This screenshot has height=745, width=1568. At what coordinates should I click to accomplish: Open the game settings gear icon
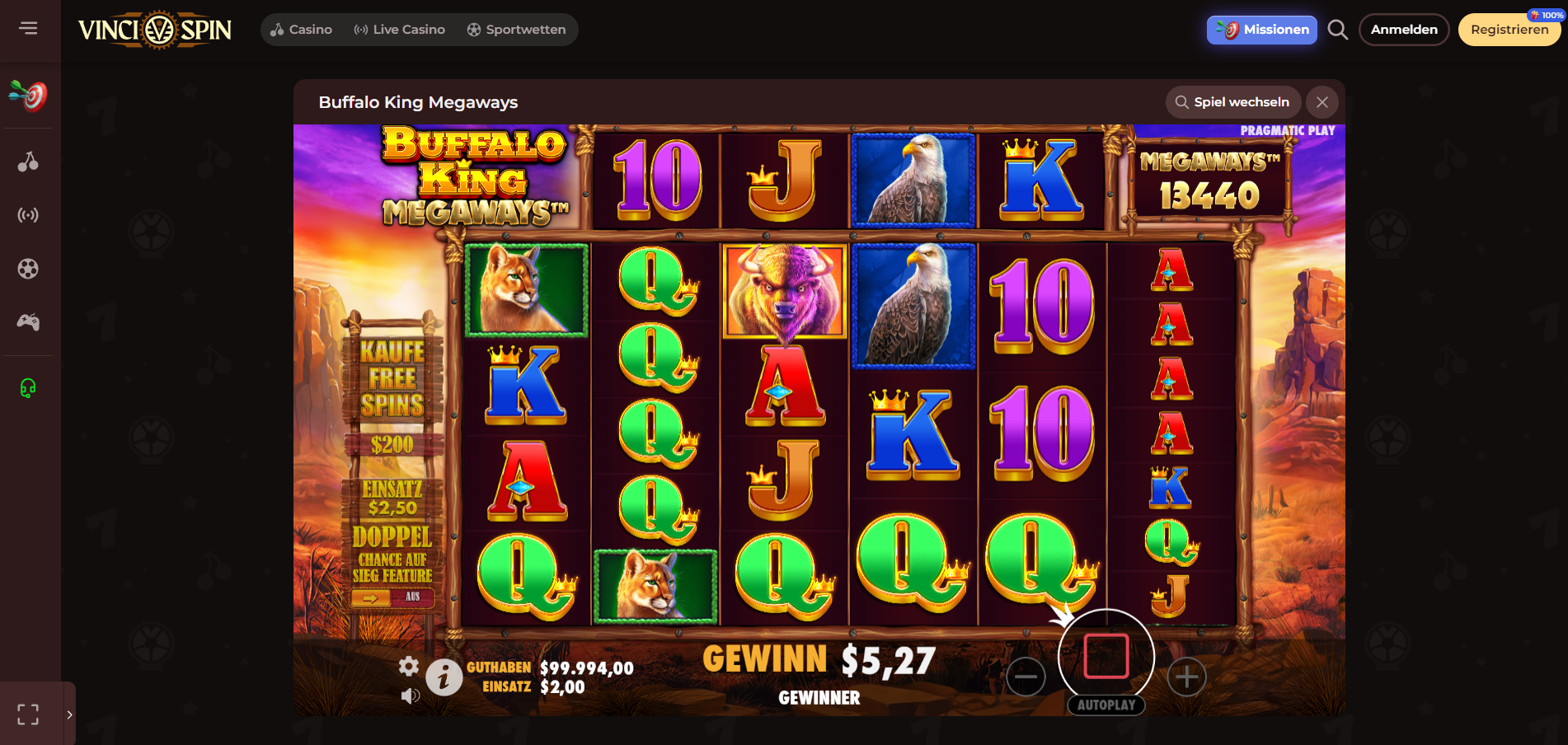409,666
